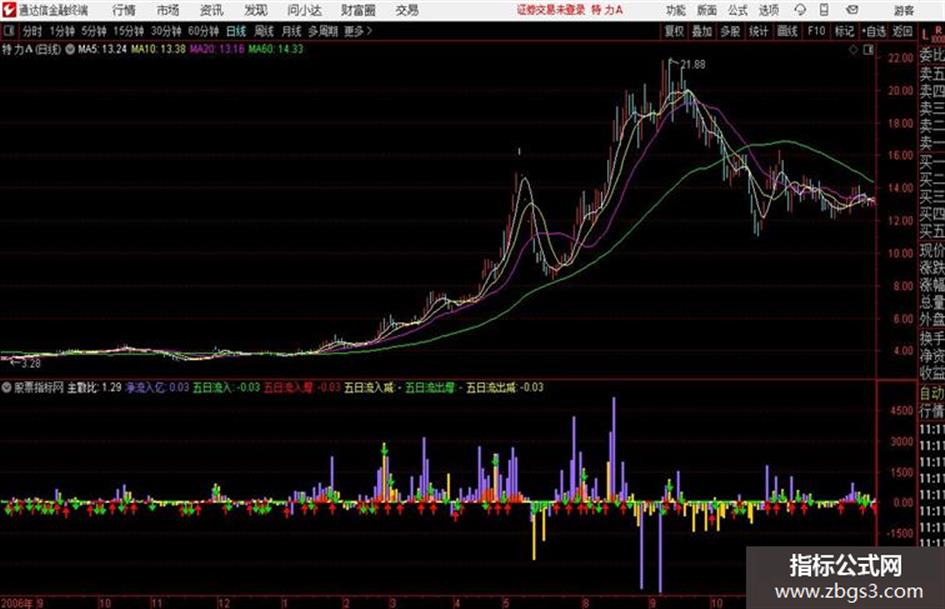945x609 pixels.
Task: Click the 主散比 1.29 indicator value
Action: 94,388
